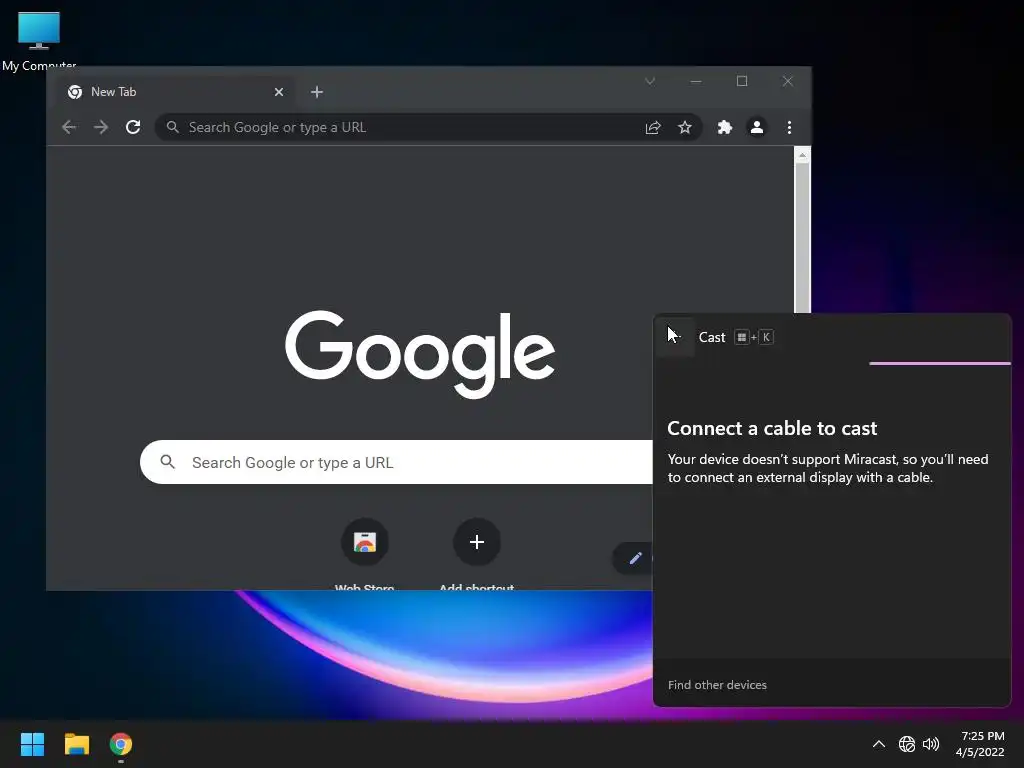Open File Explorer from the taskbar

click(76, 744)
